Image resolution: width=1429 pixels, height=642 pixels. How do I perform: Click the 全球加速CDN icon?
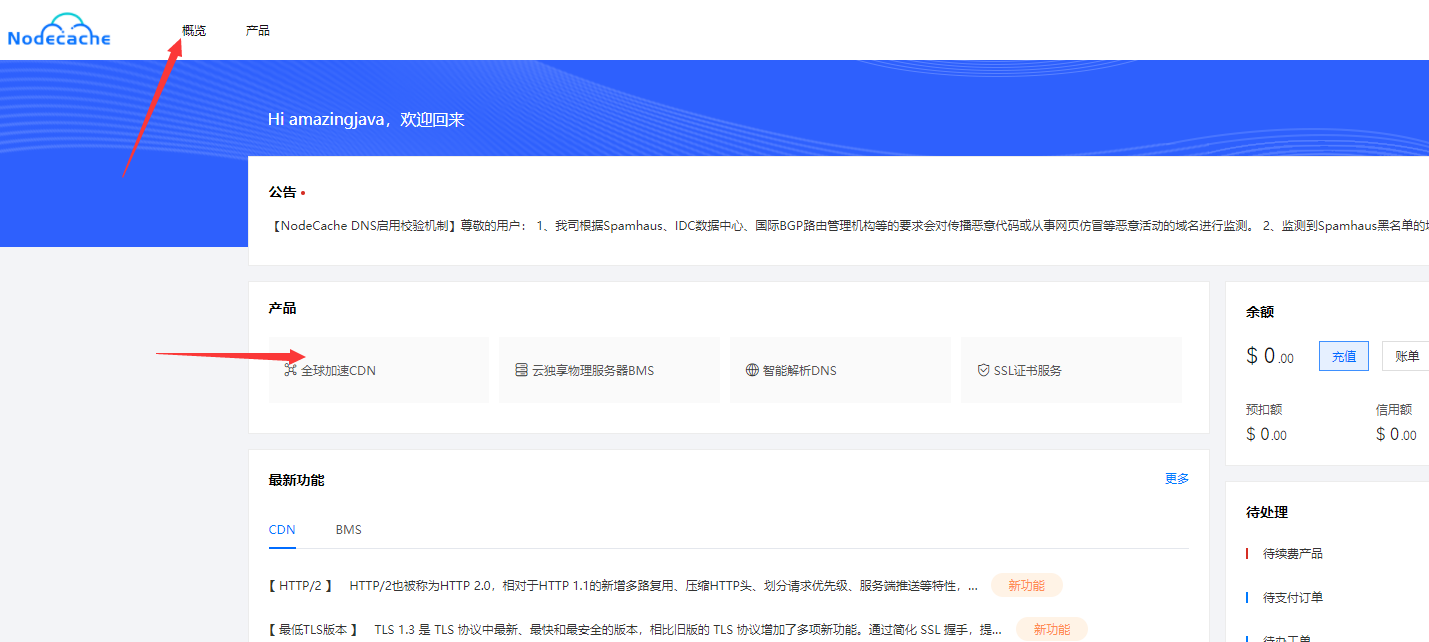pyautogui.click(x=290, y=370)
